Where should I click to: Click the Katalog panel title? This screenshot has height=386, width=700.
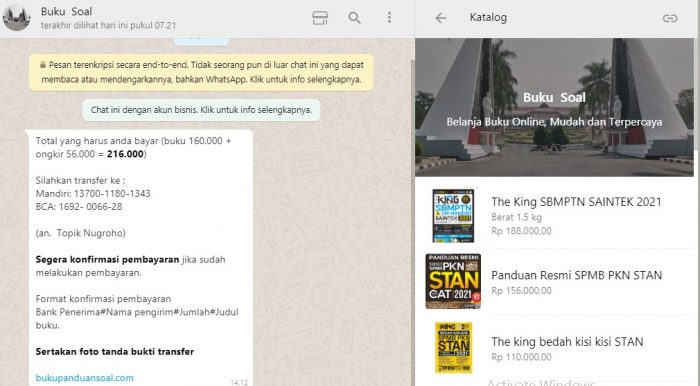pyautogui.click(x=488, y=17)
